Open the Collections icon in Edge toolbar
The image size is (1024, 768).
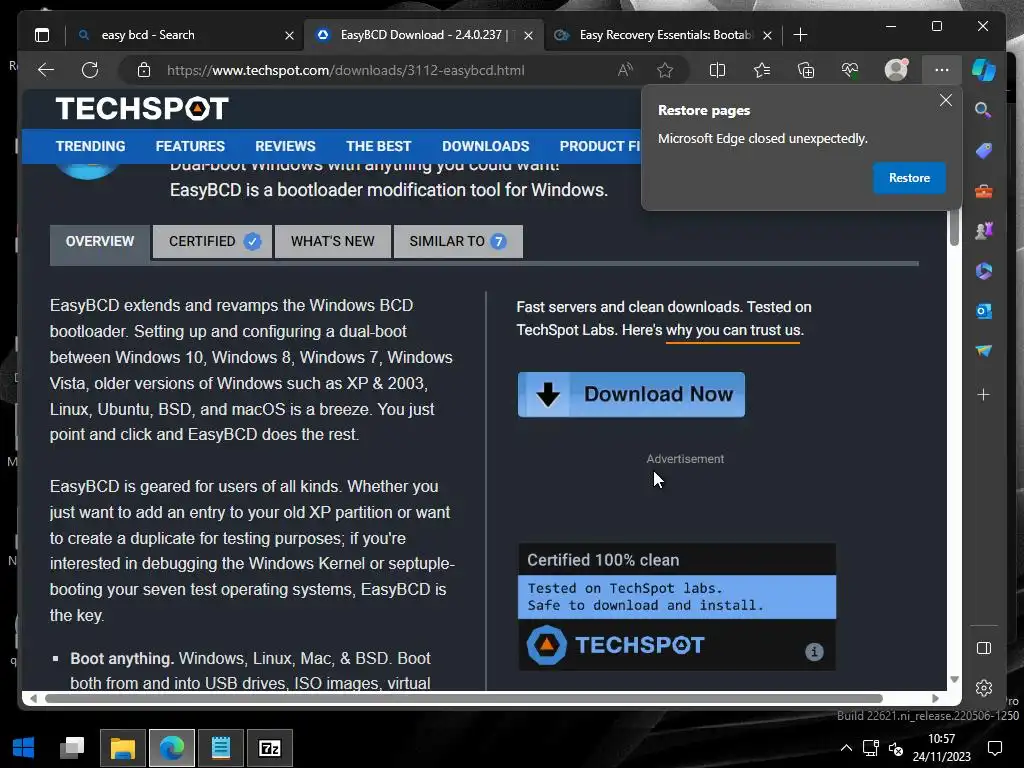806,70
